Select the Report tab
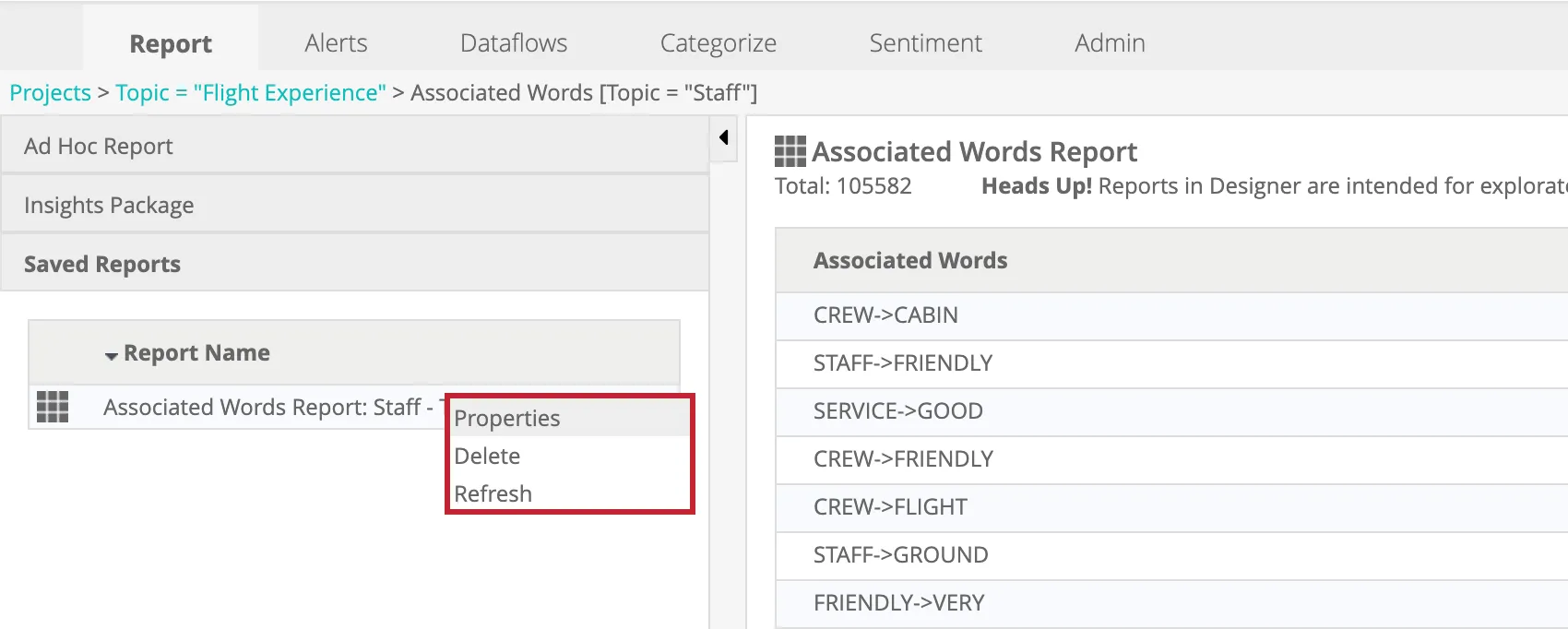 tap(171, 44)
